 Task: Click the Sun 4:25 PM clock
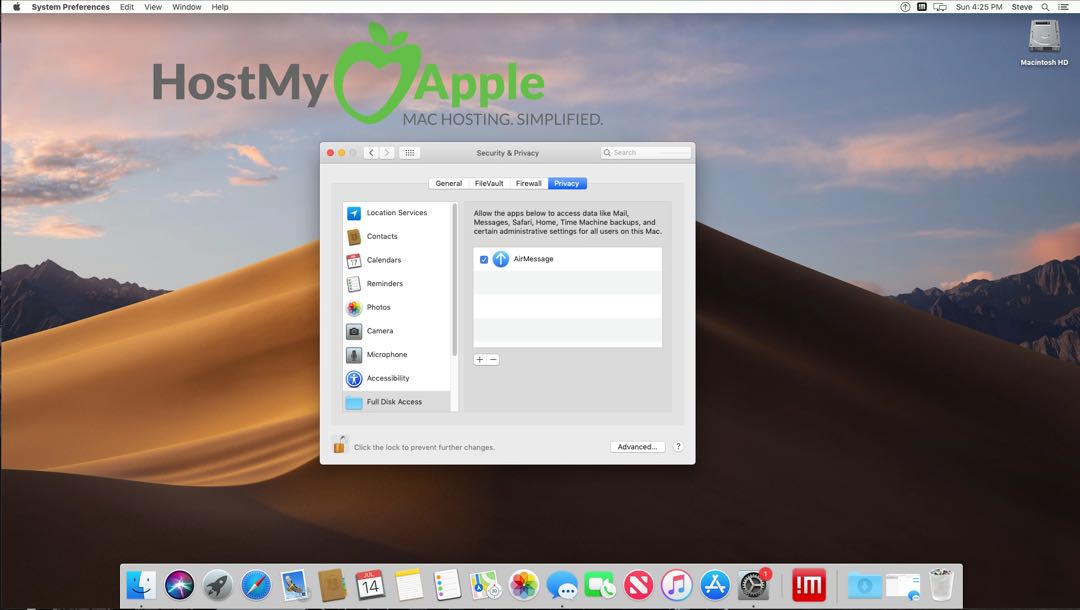pos(979,7)
